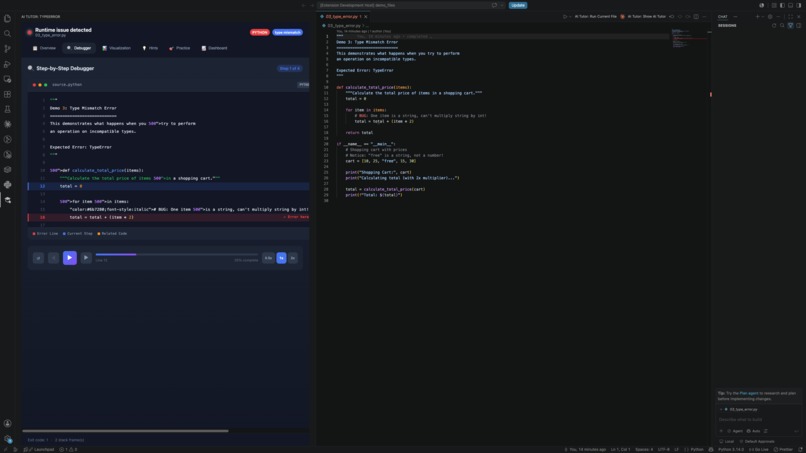This screenshot has height=453, width=806.
Task: Filter chat sessions
Action: (790, 25)
